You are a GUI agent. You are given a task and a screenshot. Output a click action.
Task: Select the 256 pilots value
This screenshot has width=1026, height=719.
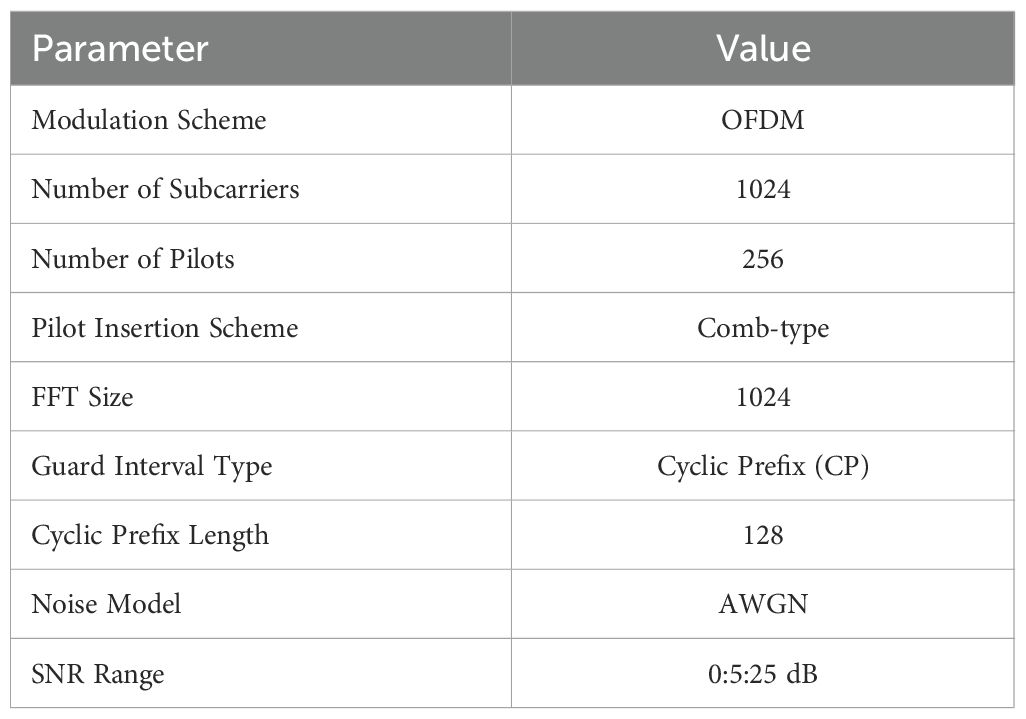pyautogui.click(x=763, y=259)
